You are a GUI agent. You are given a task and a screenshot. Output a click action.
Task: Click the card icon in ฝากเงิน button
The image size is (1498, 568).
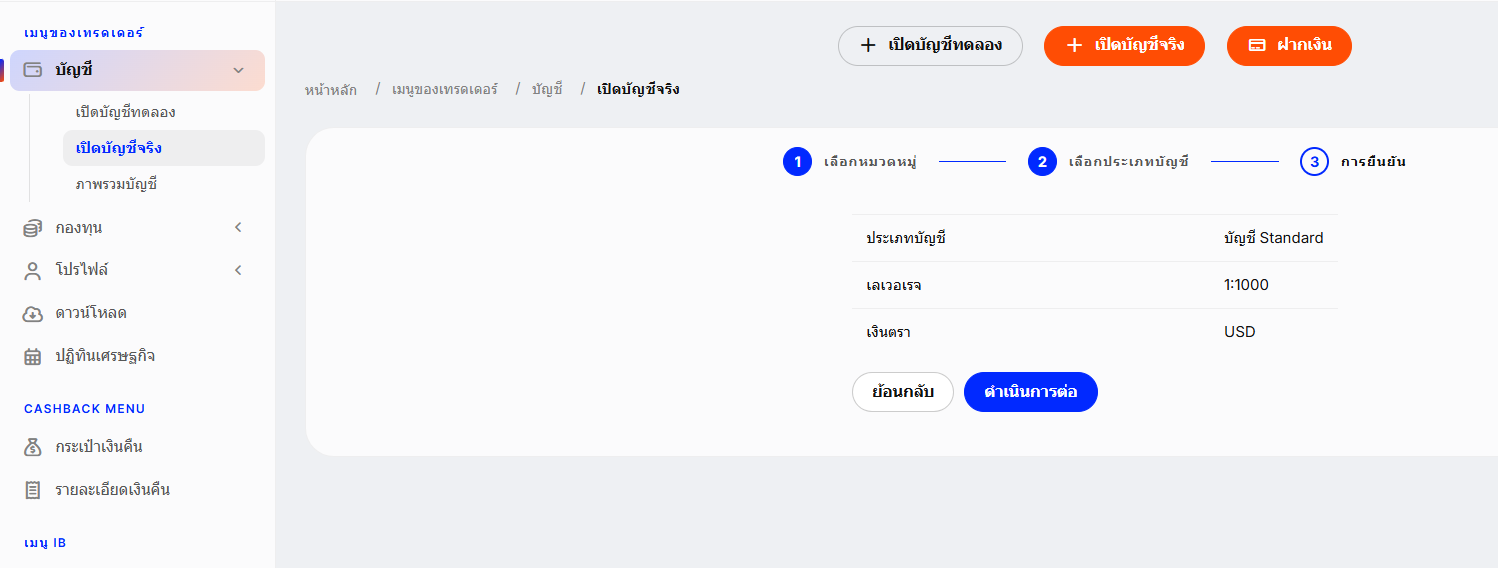click(1258, 46)
